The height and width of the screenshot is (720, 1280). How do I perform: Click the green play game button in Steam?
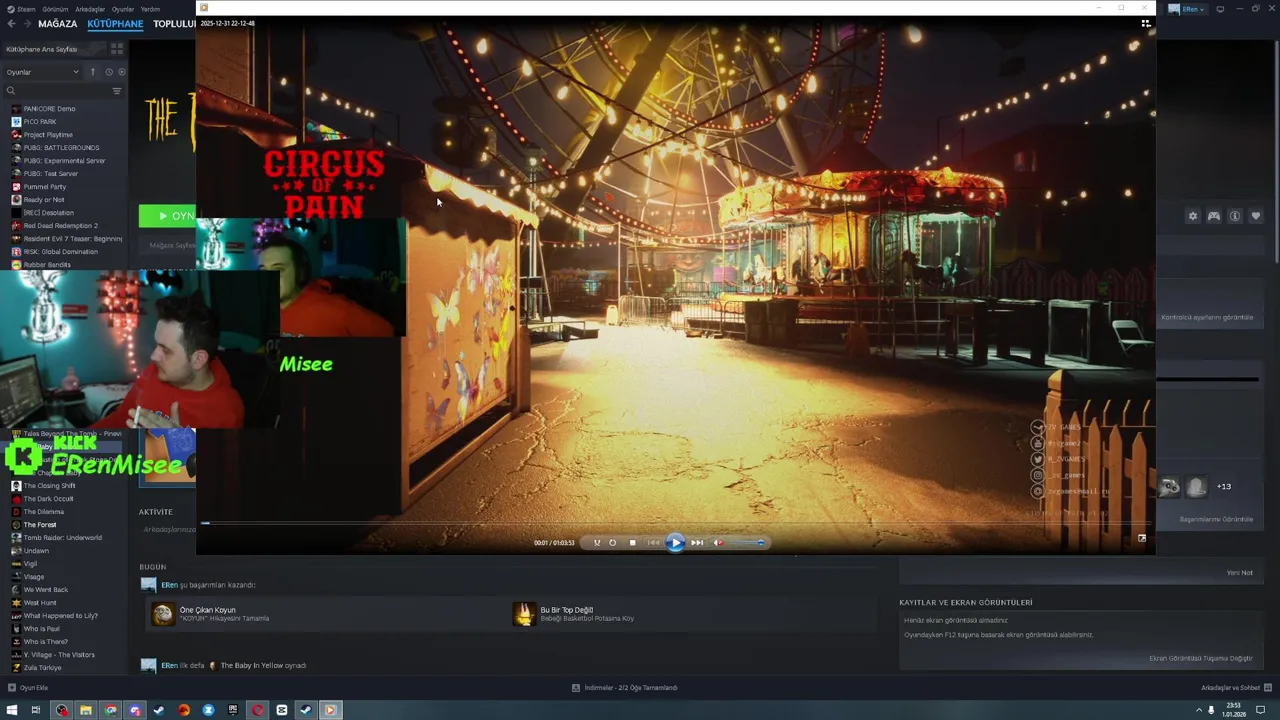(x=167, y=215)
